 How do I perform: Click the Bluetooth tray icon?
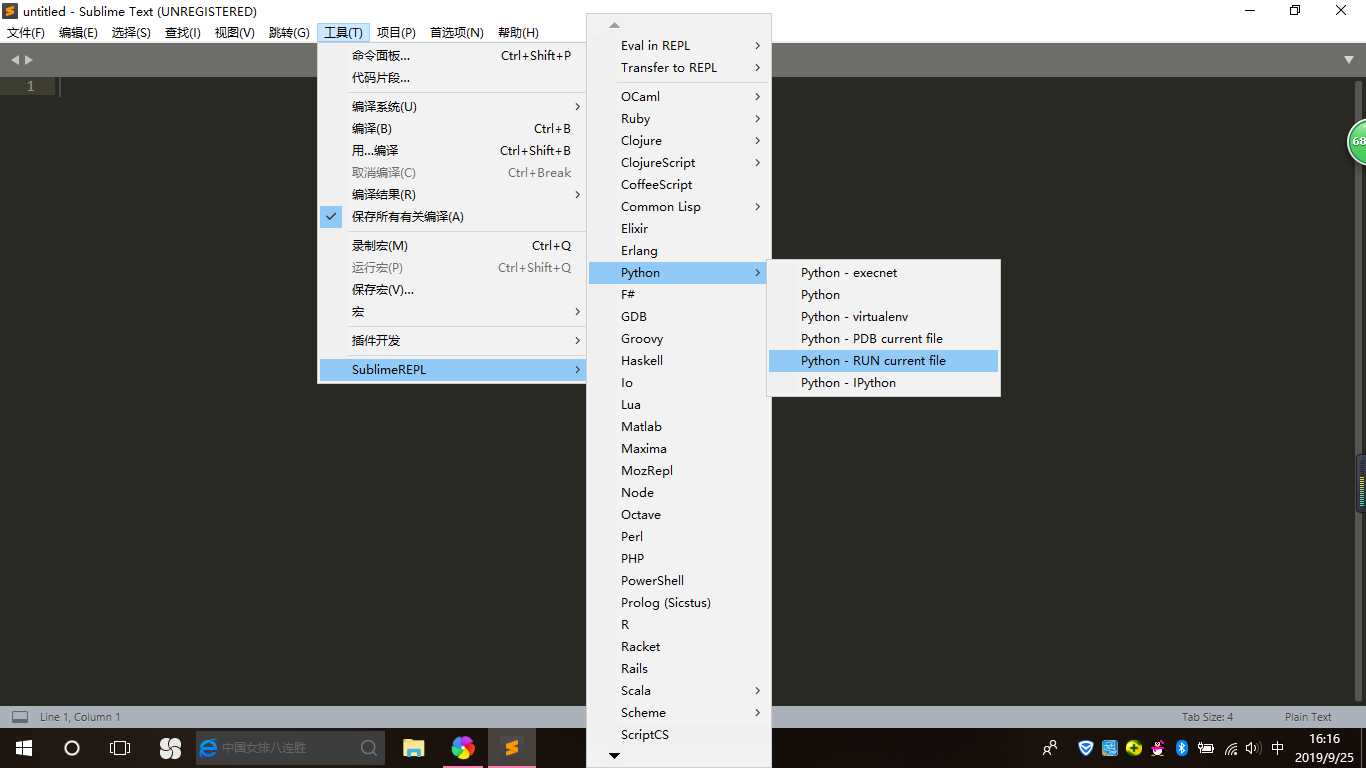pos(1181,748)
